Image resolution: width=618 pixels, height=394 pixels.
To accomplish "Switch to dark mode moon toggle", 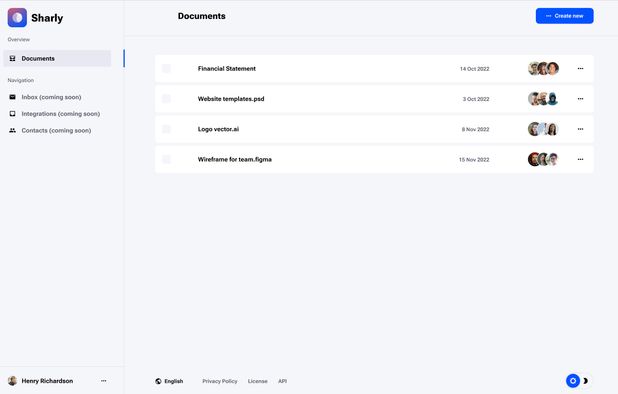I will (x=586, y=381).
